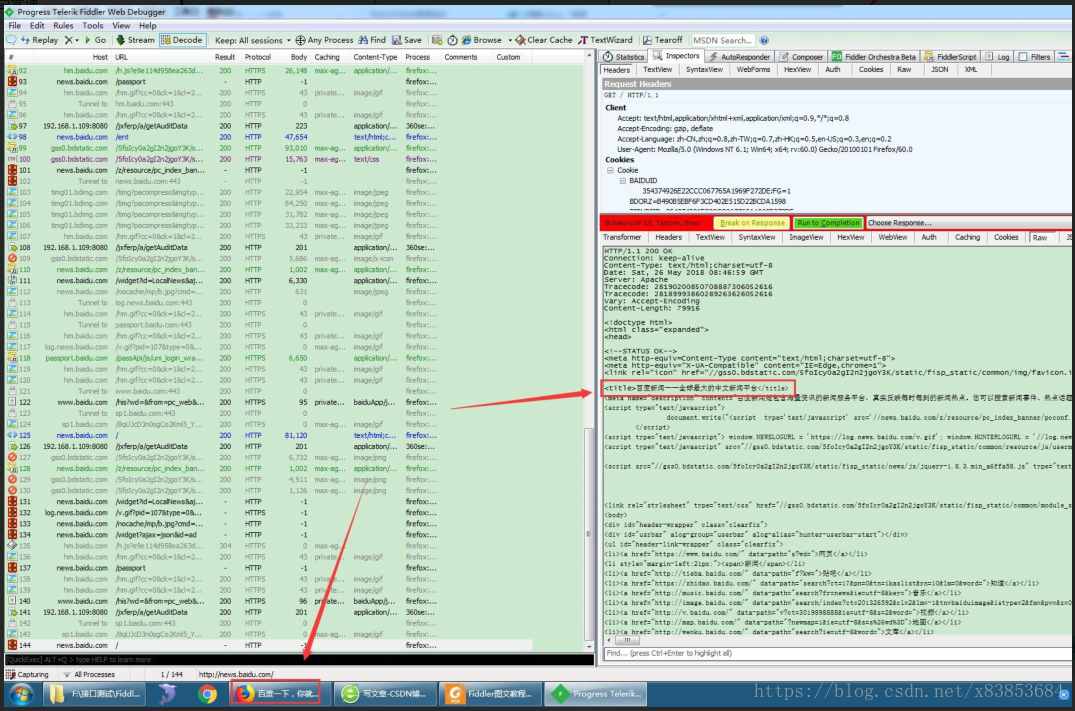This screenshot has width=1075, height=711.
Task: Open Find sessions tool
Action: [x=372, y=40]
